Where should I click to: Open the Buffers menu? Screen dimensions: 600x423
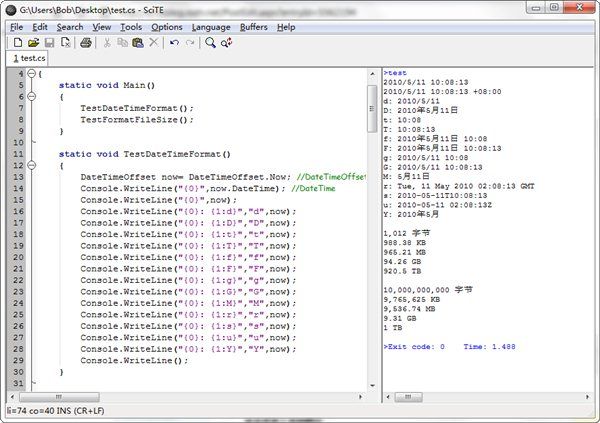254,27
